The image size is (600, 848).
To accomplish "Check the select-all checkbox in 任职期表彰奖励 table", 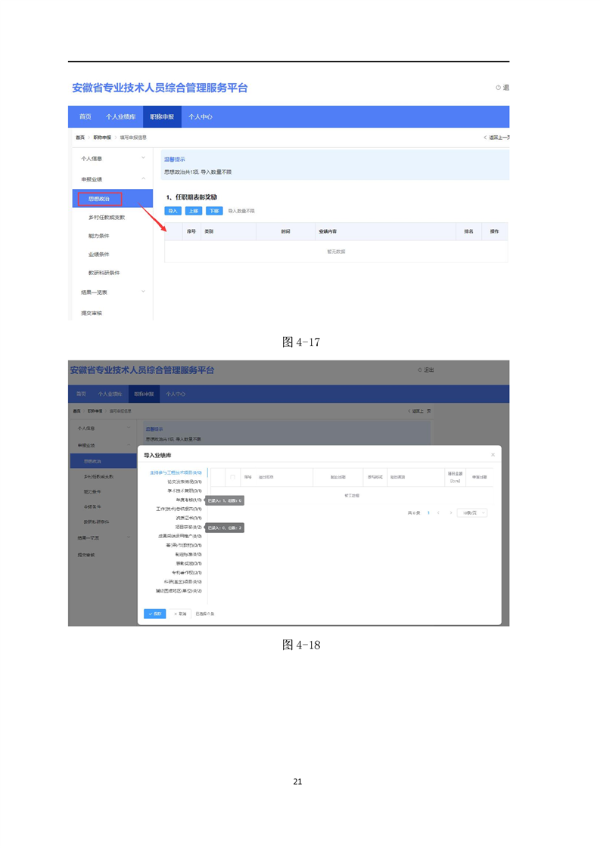I will (177, 231).
